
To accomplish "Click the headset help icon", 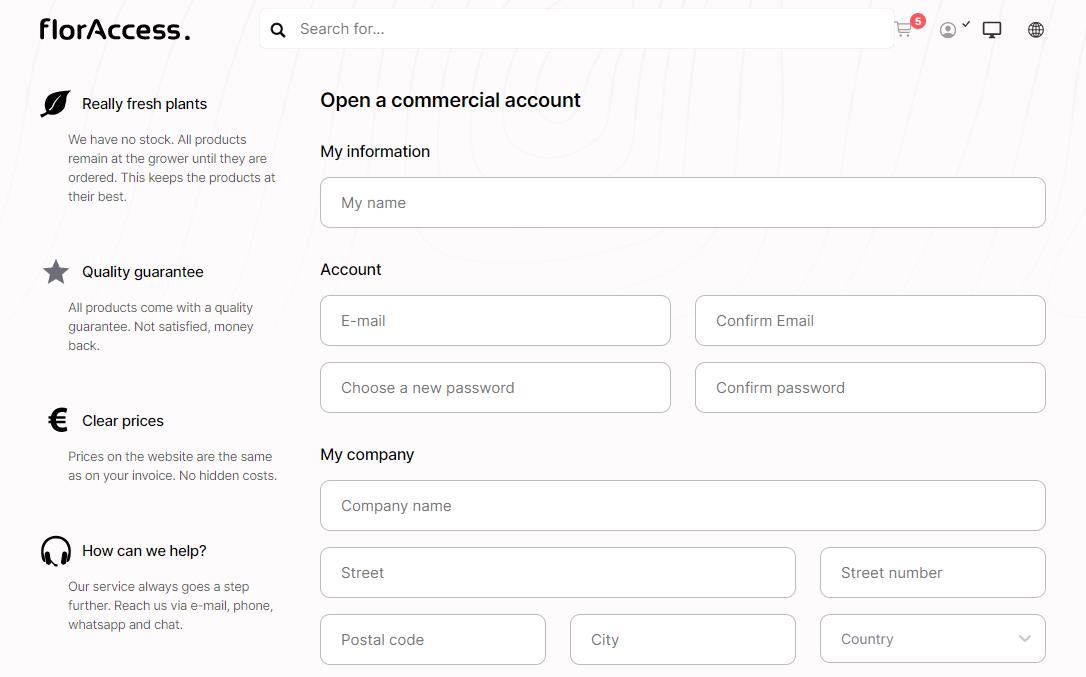I will 56,551.
